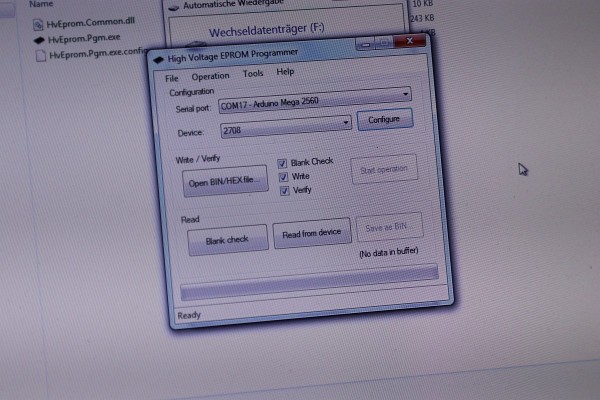This screenshot has width=600, height=400.
Task: Open the Tools menu
Action: pos(253,74)
